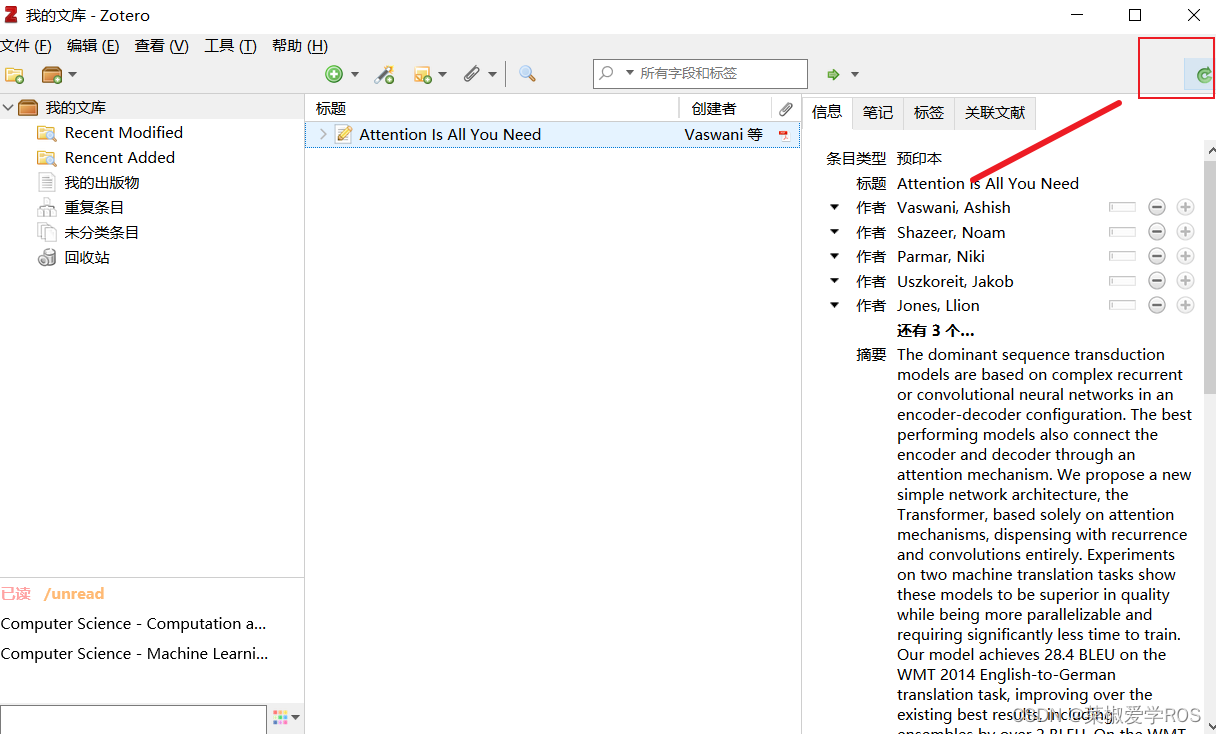Open the 查看 menu
This screenshot has width=1216, height=734.
point(162,46)
